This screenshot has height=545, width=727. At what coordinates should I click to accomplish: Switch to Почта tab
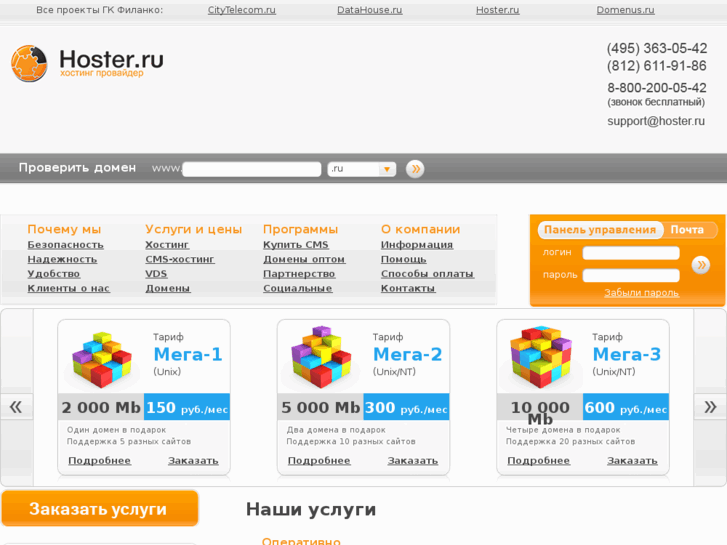point(687,230)
